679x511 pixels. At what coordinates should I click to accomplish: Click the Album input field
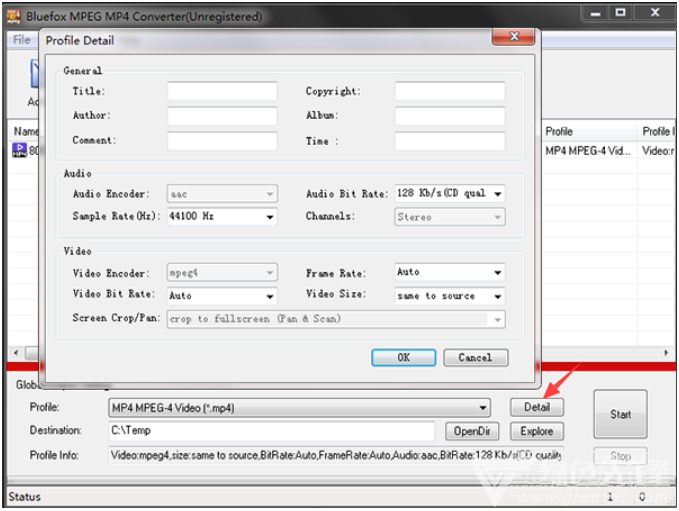pyautogui.click(x=450, y=116)
